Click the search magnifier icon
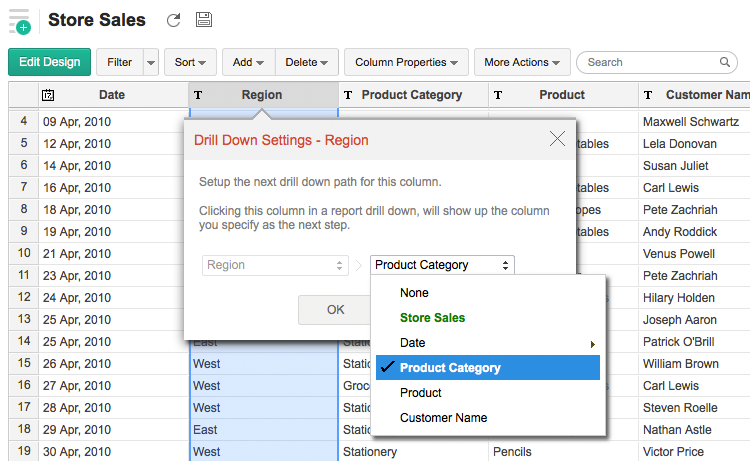The height and width of the screenshot is (461, 750). 726,62
